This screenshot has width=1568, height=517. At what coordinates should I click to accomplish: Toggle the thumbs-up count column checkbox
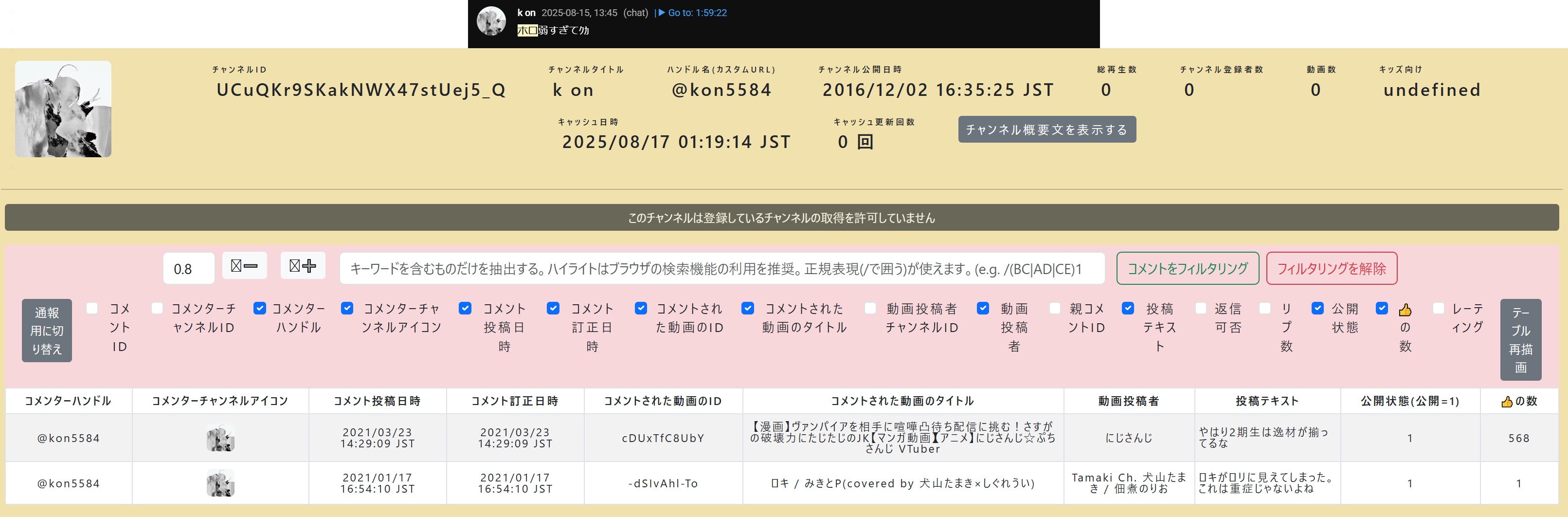[x=1382, y=309]
